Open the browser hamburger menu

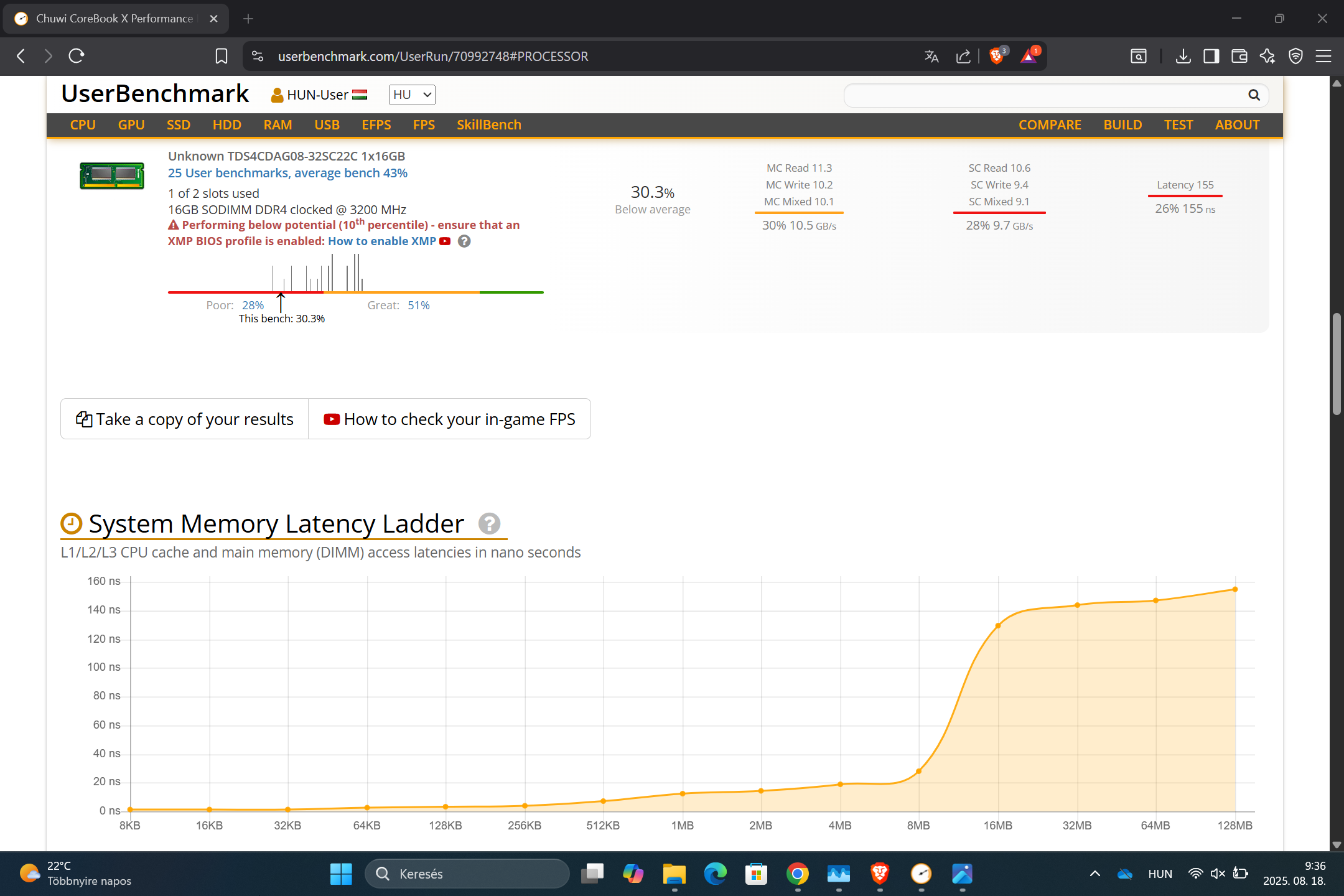[1323, 57]
